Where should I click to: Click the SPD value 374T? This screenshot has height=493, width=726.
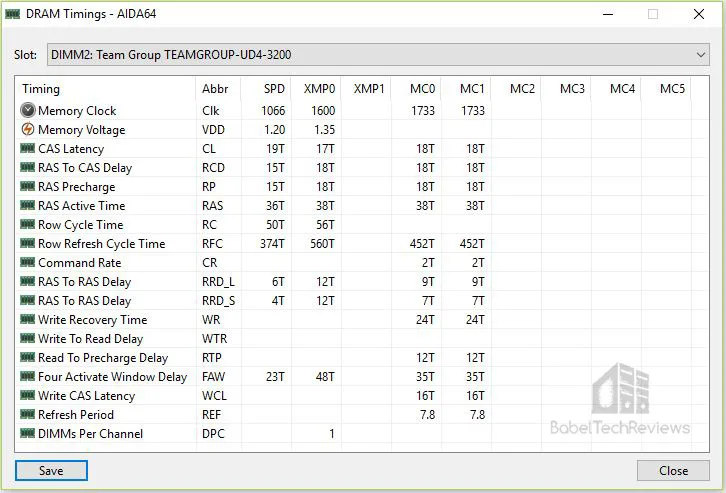272,243
